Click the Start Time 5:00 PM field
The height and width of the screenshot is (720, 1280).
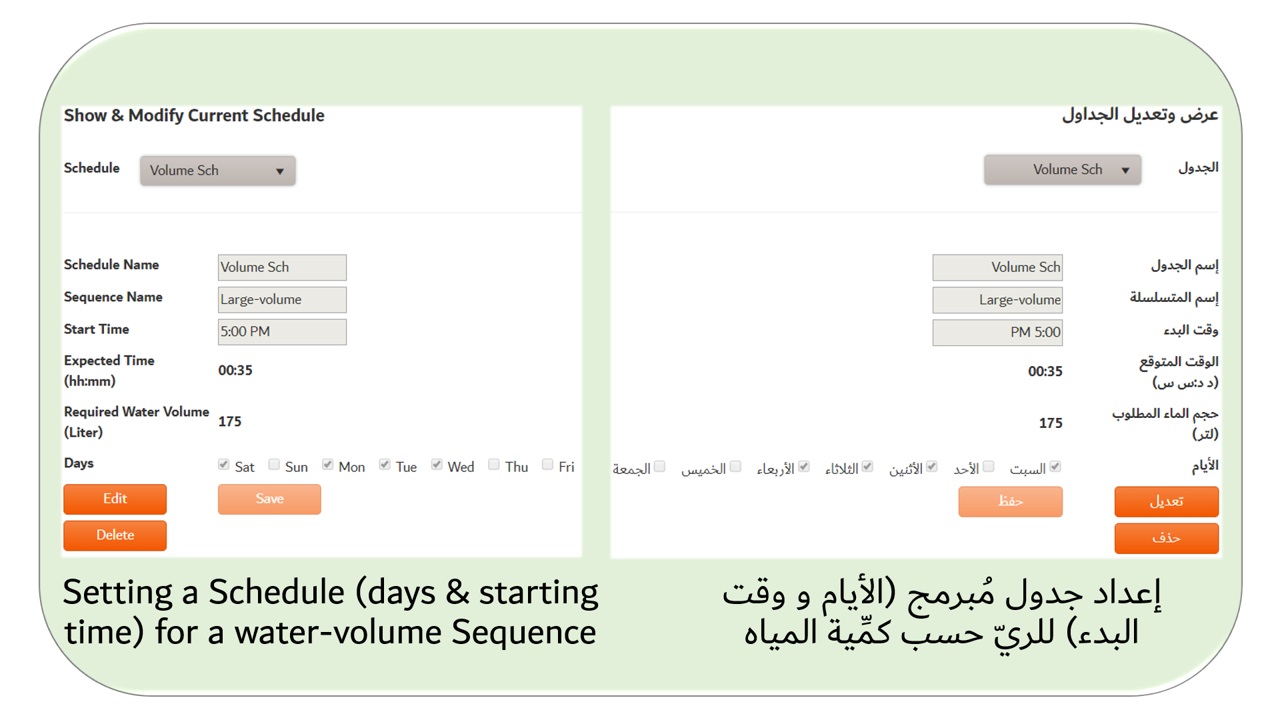(x=282, y=332)
